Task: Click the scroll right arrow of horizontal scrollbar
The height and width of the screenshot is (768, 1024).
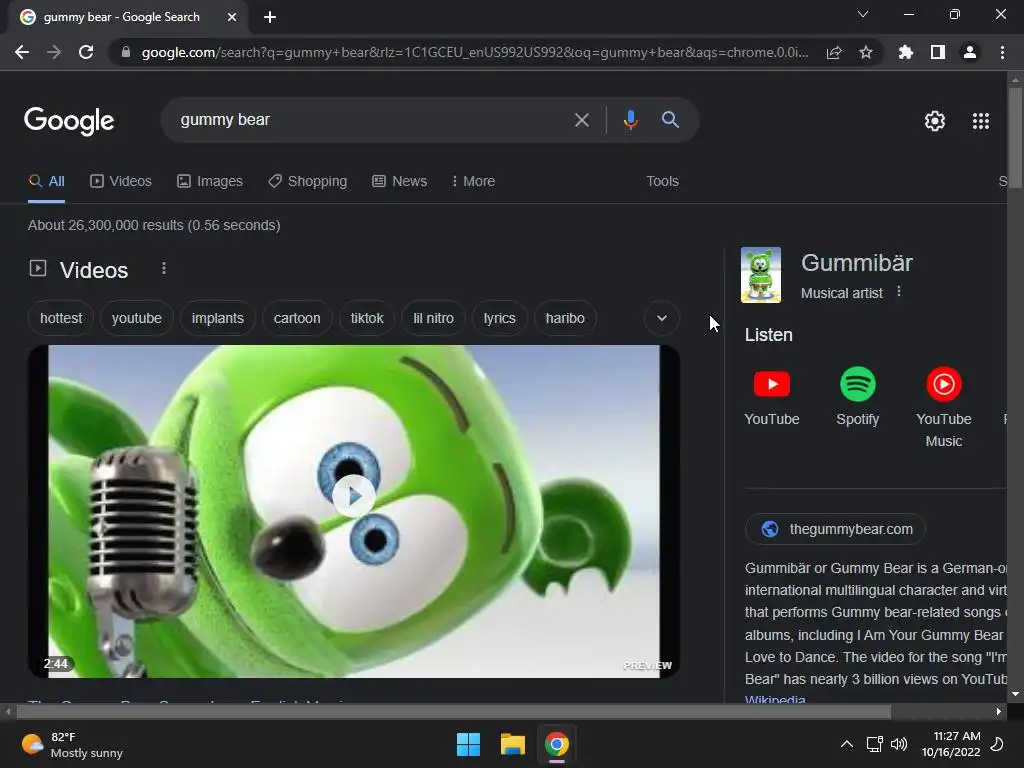Action: [x=999, y=711]
